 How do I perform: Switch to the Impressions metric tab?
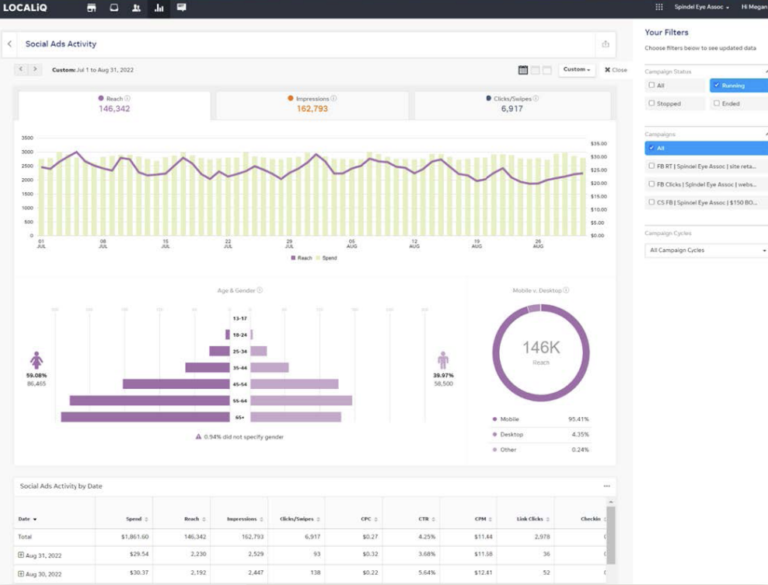tap(312, 104)
